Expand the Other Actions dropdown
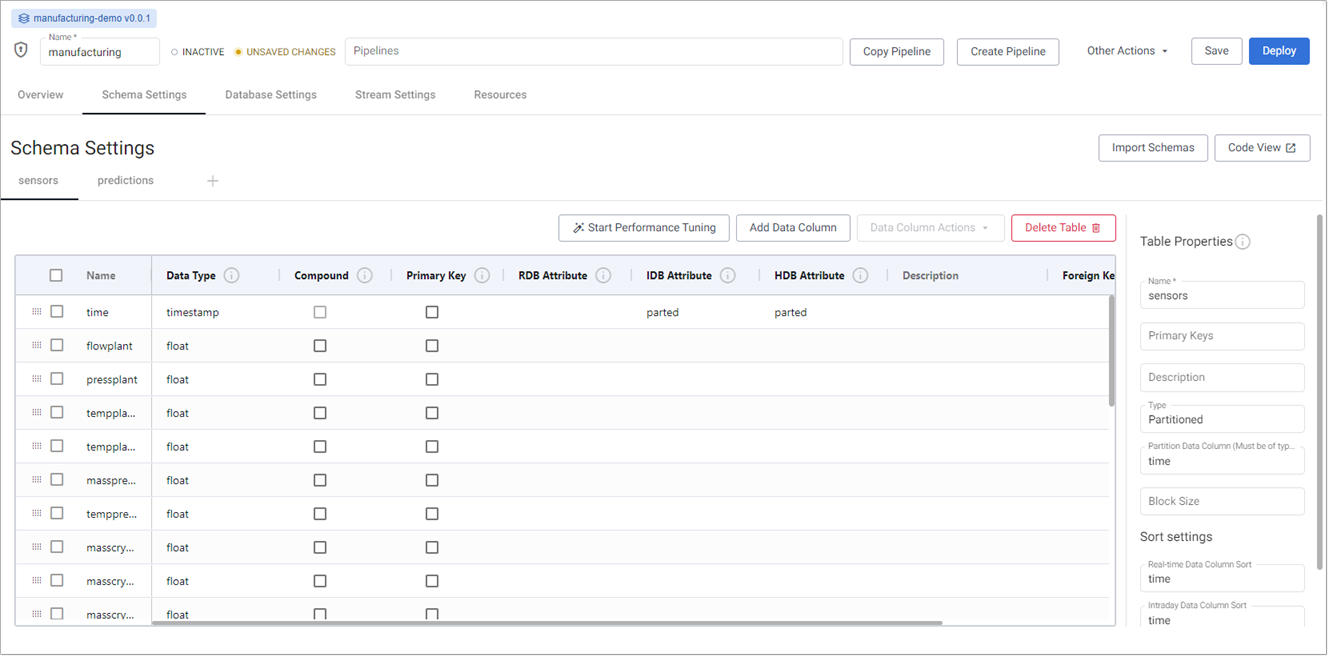 1127,50
